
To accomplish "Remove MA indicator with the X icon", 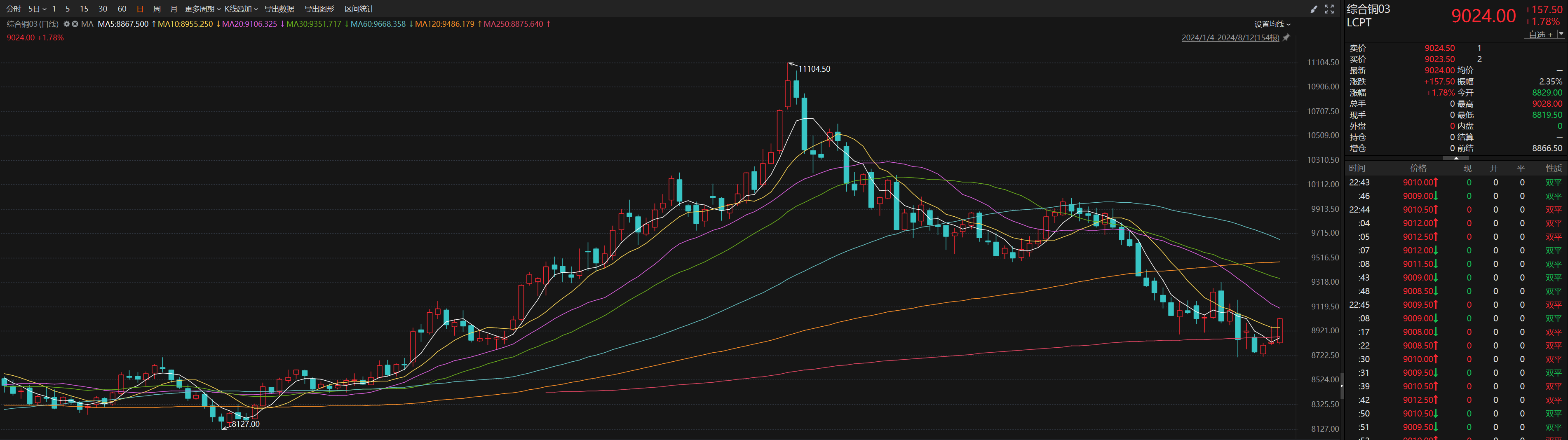I will 75,24.
